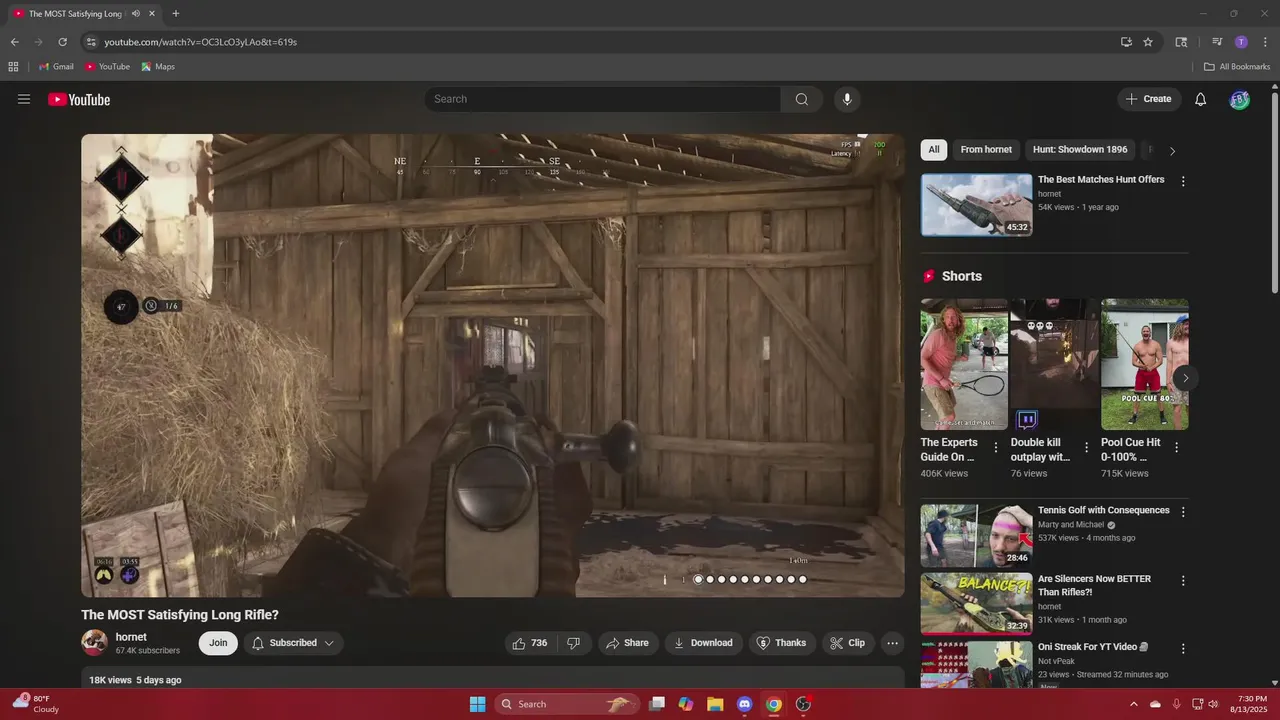
Task: Open Double kill outplay short
Action: pos(1054,364)
